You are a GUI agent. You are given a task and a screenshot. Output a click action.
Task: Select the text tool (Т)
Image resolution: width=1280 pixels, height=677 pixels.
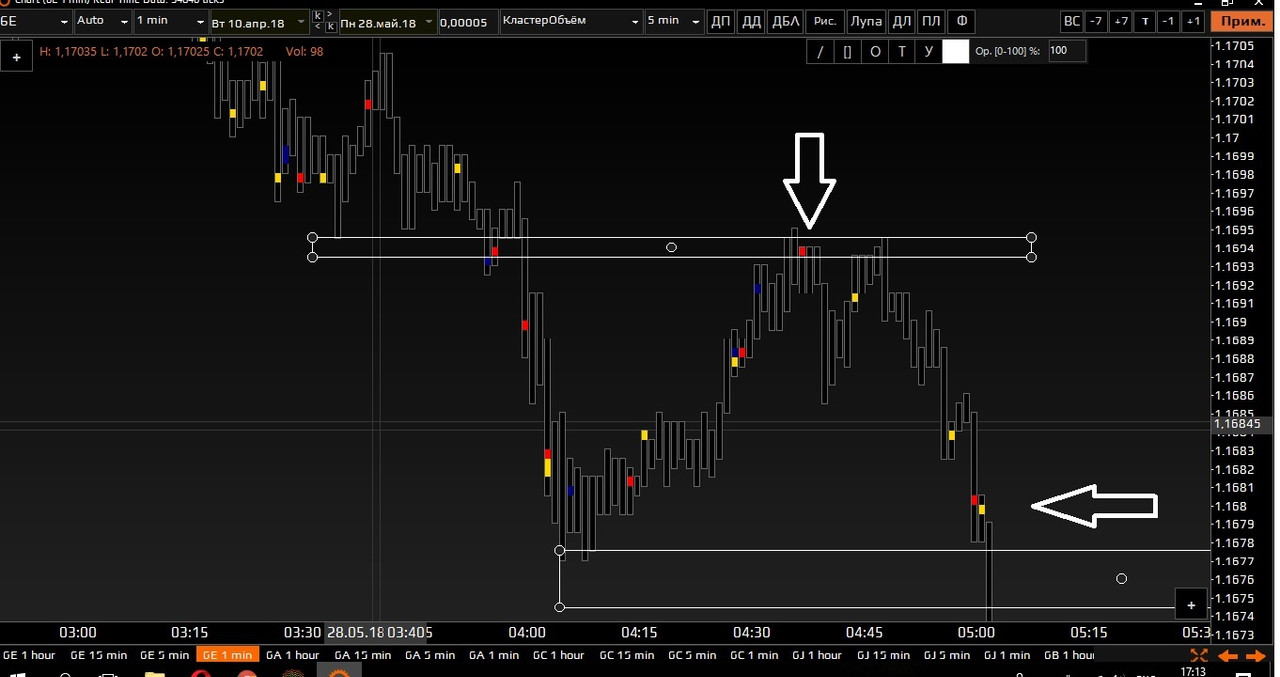pyautogui.click(x=902, y=51)
